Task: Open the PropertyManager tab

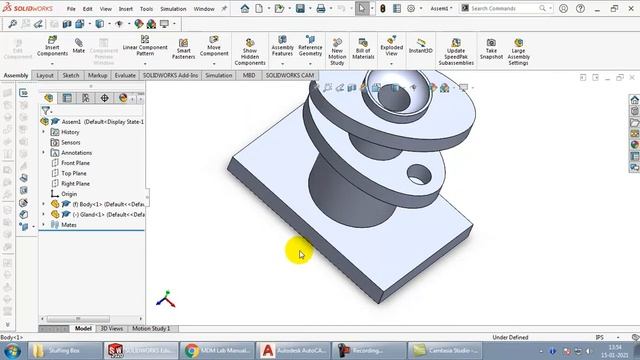Action: [x=67, y=98]
